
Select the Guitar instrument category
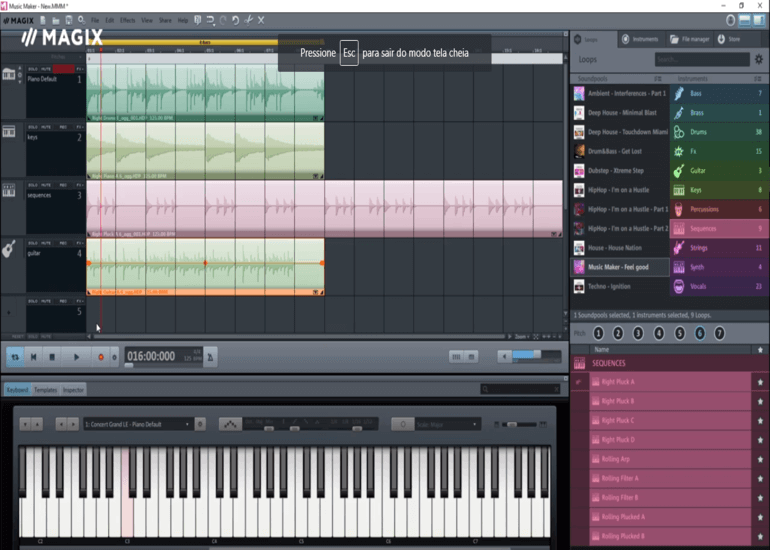718,170
